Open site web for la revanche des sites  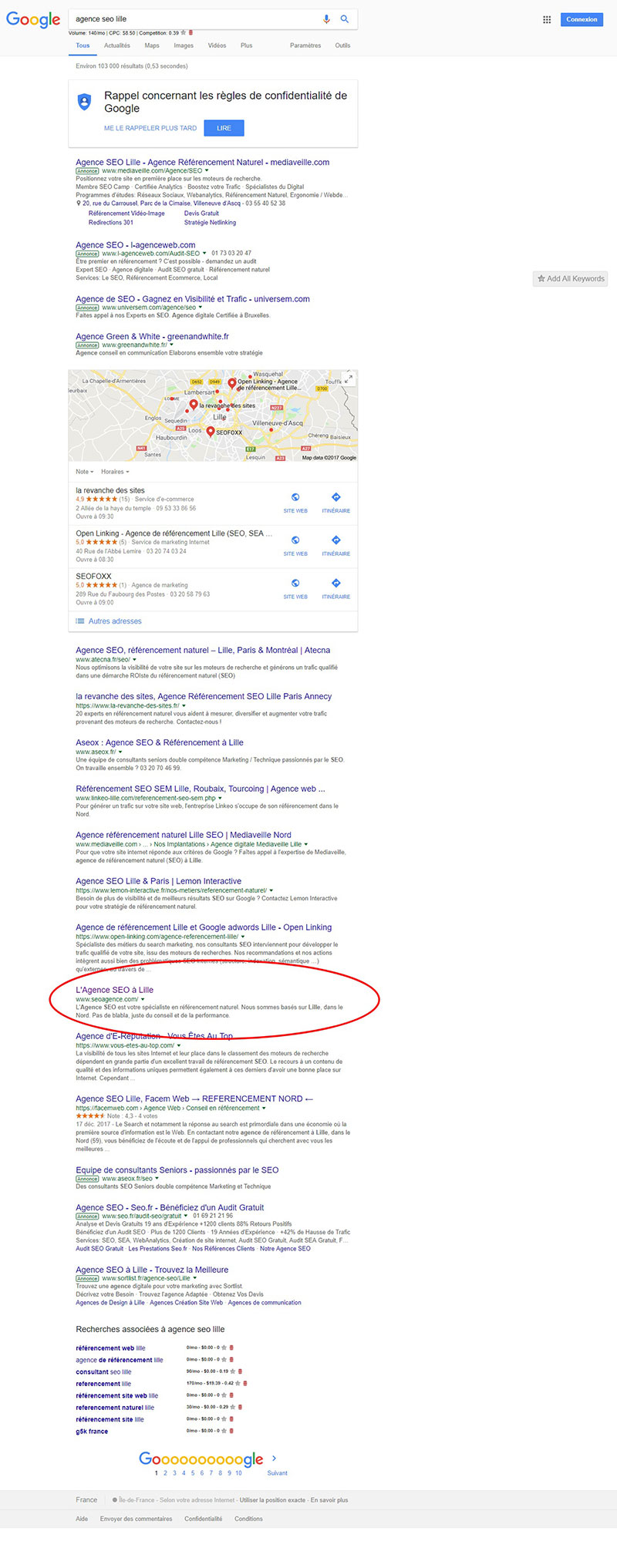pyautogui.click(x=295, y=503)
